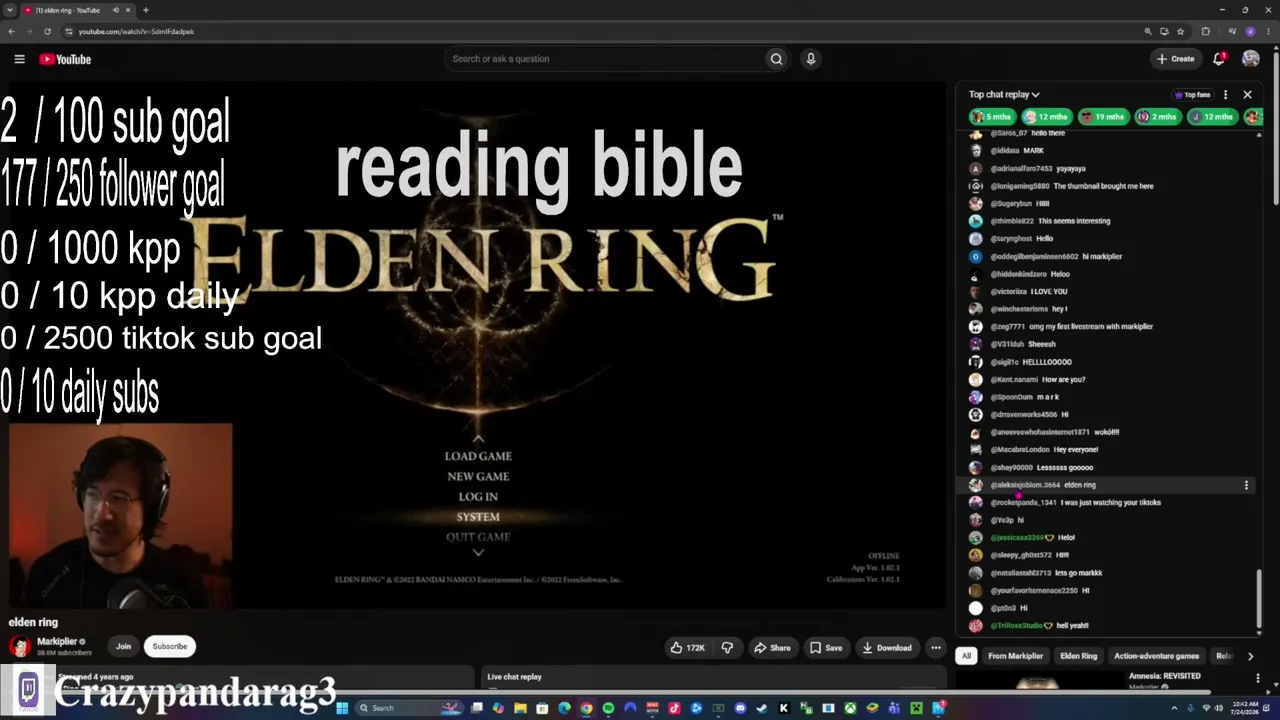Open Spotify from the taskbar
This screenshot has width=1280, height=720.
point(608,708)
